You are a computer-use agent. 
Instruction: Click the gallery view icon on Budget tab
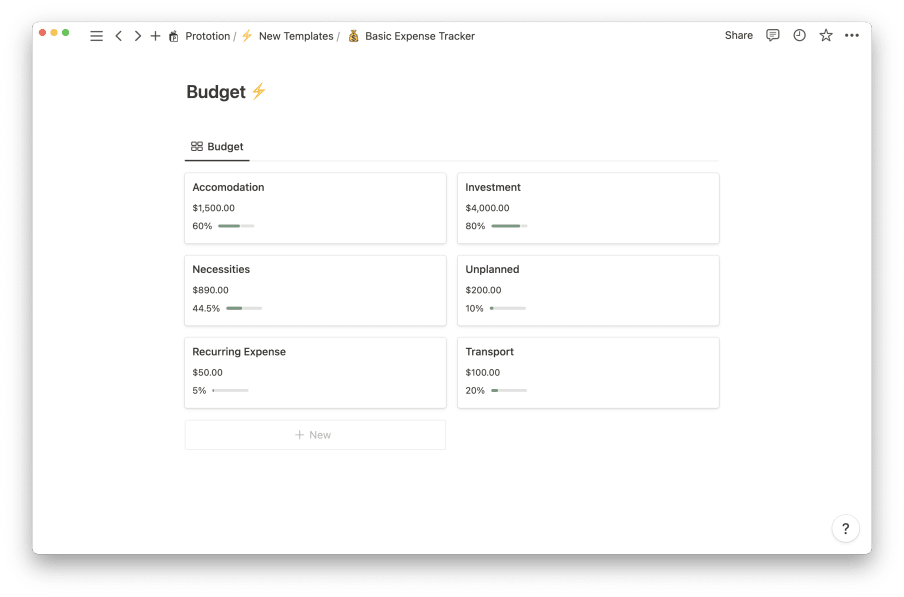pyautogui.click(x=197, y=146)
